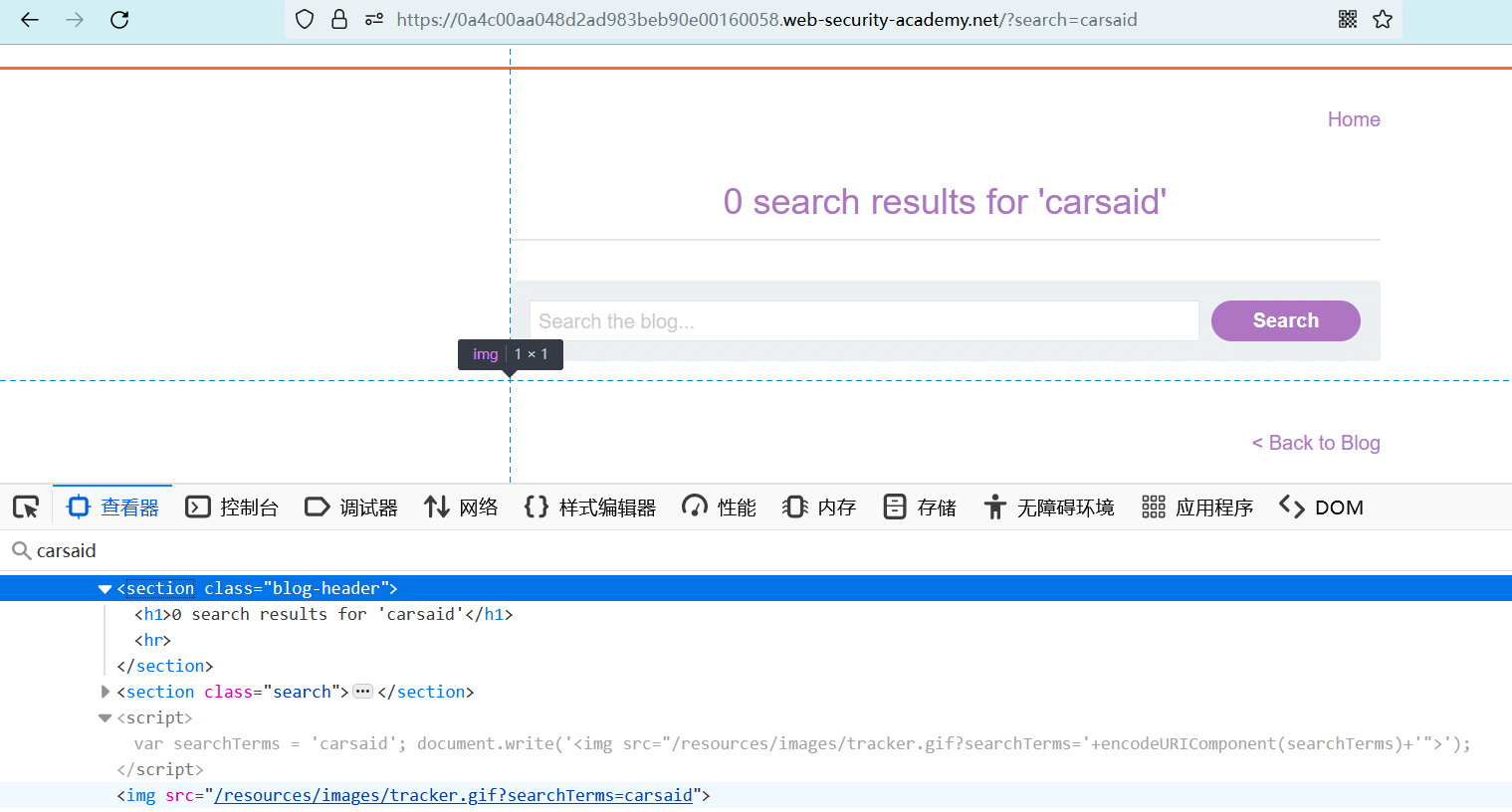Click the ellipsis badge in search section
Screen dimensions: 1512x812
pos(362,692)
